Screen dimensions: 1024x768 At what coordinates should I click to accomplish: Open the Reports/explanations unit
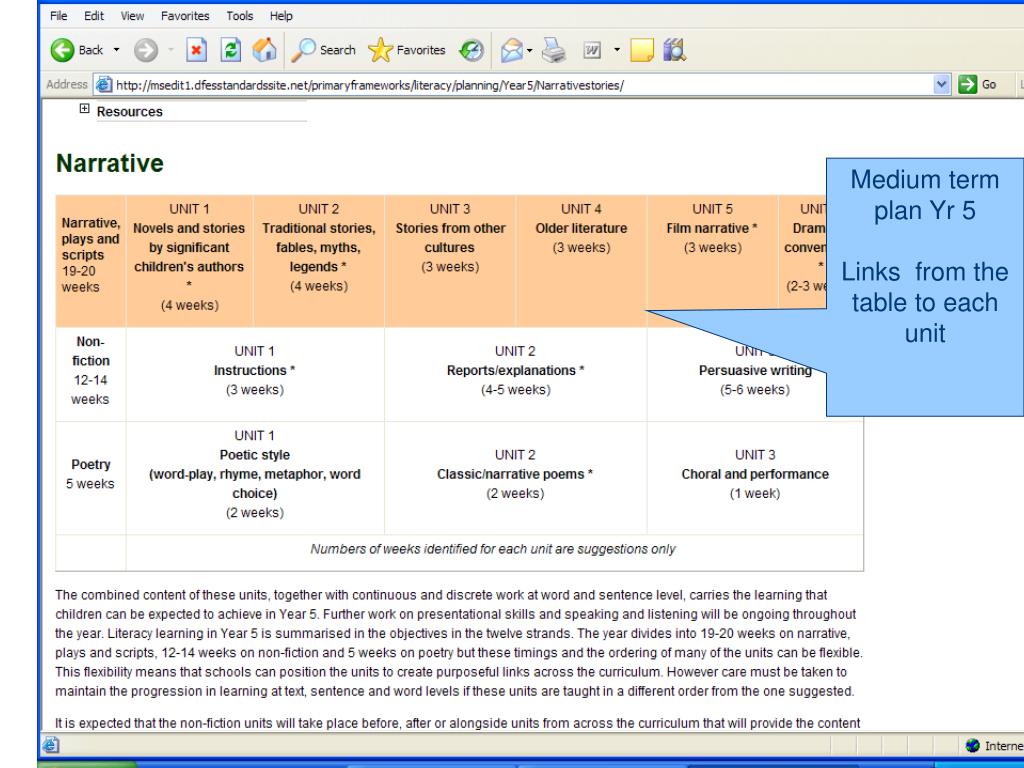pyautogui.click(x=515, y=370)
